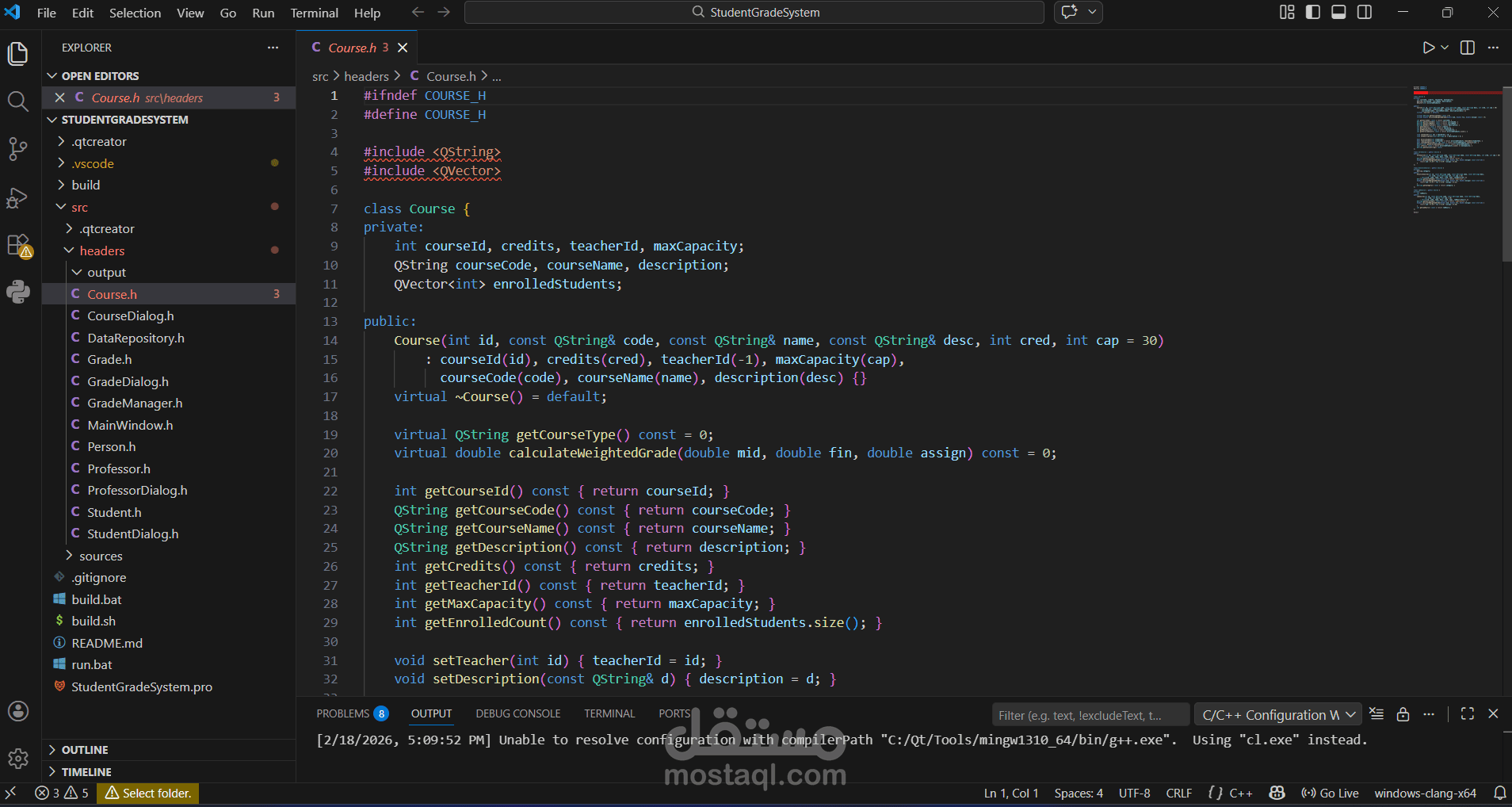Switch to the TERMINAL panel tab

click(x=609, y=713)
